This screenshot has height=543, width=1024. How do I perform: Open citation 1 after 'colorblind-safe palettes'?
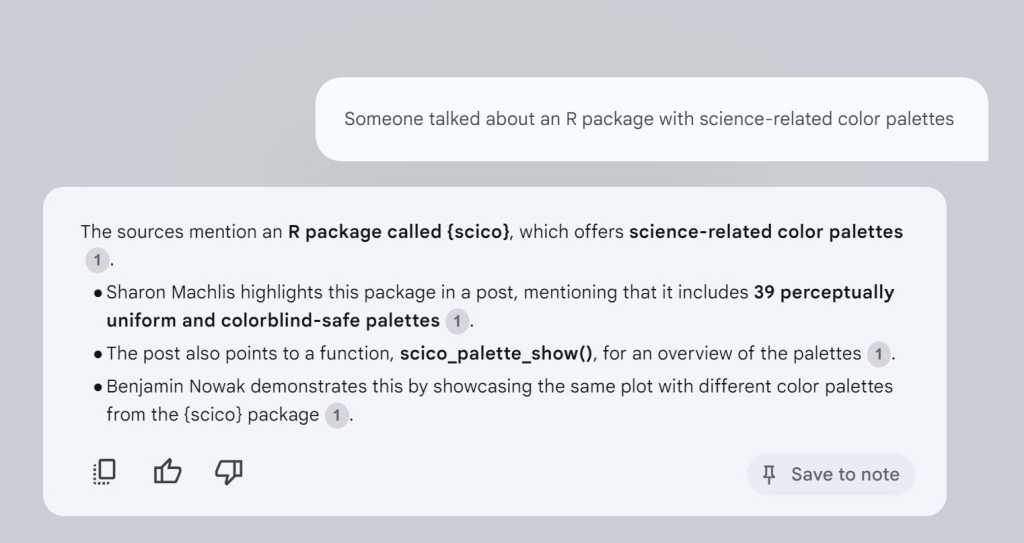pos(456,321)
